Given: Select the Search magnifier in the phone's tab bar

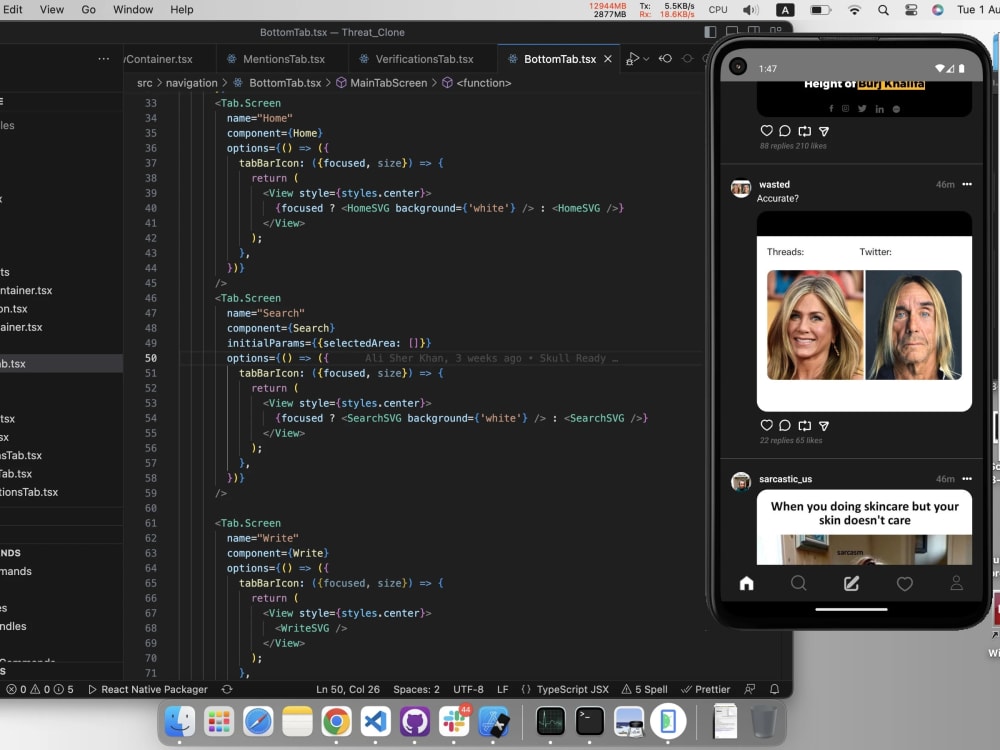Looking at the screenshot, I should [799, 583].
